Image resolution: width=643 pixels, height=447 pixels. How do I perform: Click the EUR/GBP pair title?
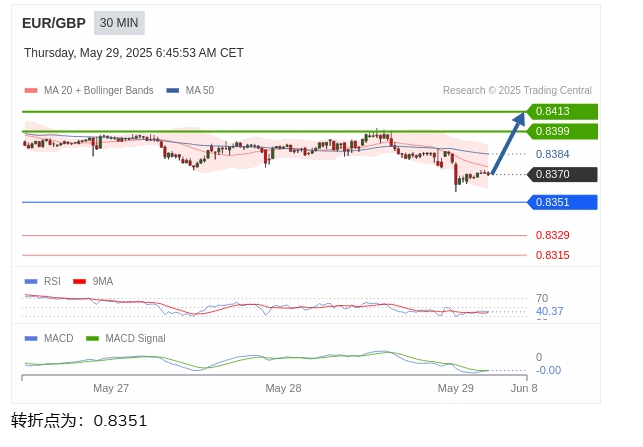coord(54,23)
